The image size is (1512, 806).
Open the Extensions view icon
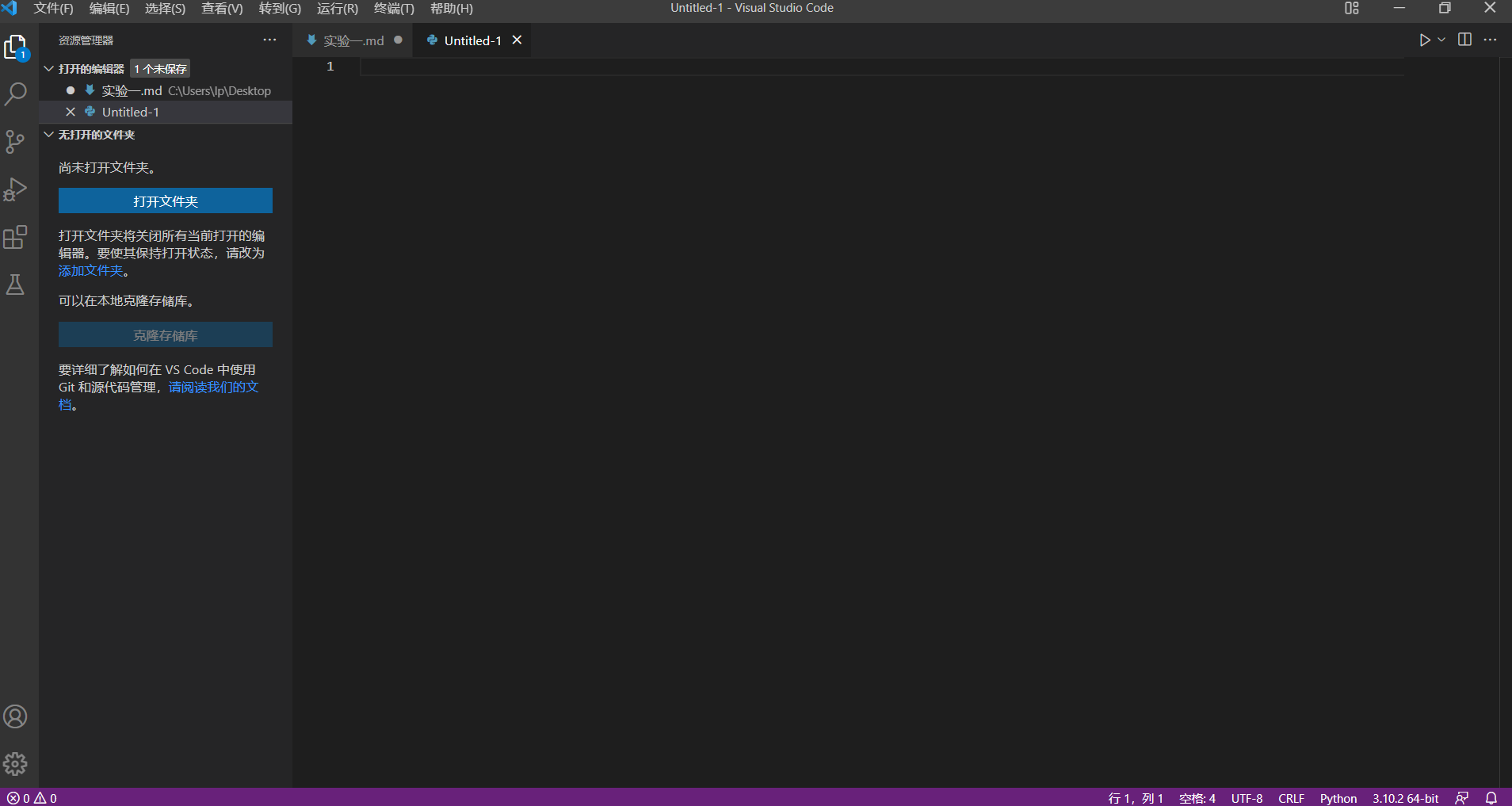pos(15,237)
